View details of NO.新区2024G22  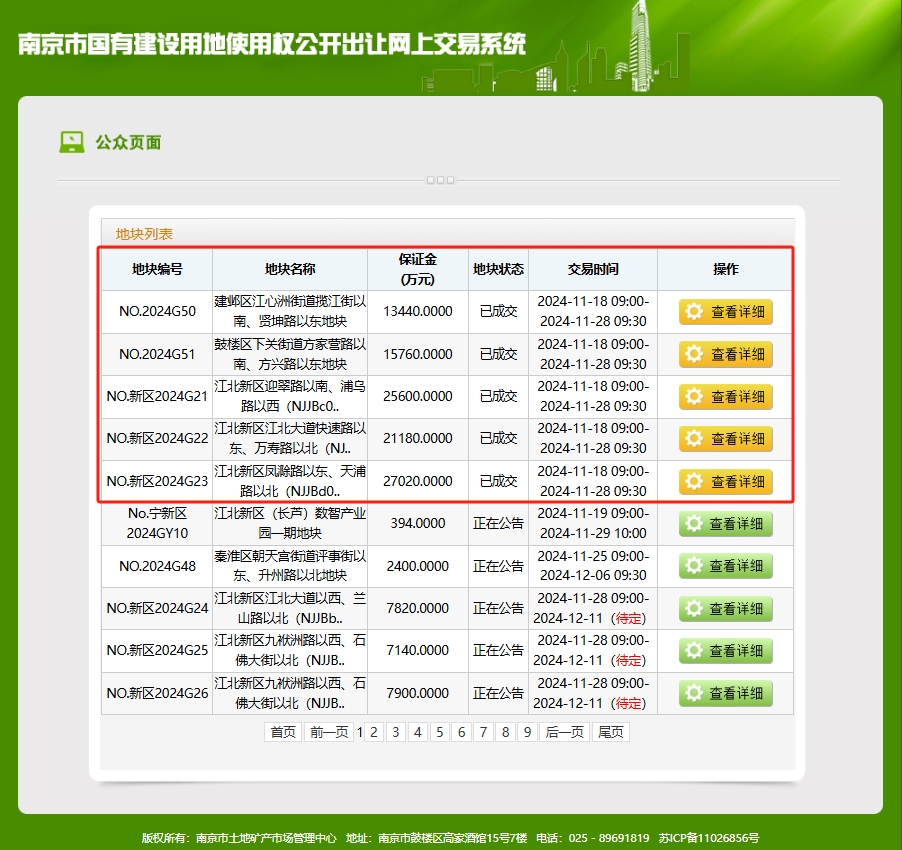[725, 439]
